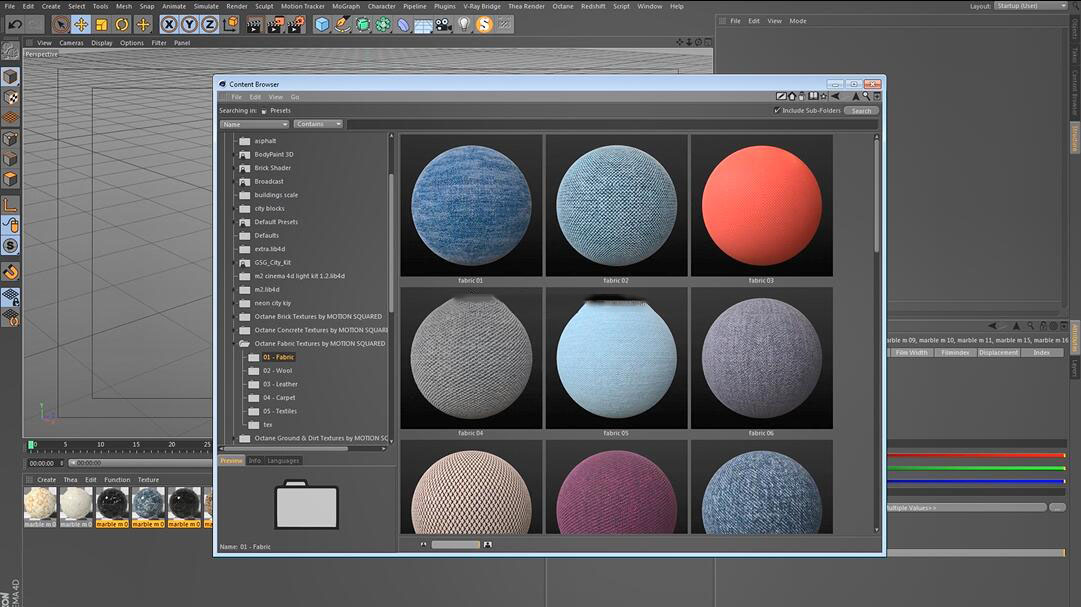1081x607 pixels.
Task: Enable Axis mode L-shaped icon
Action: [10, 205]
